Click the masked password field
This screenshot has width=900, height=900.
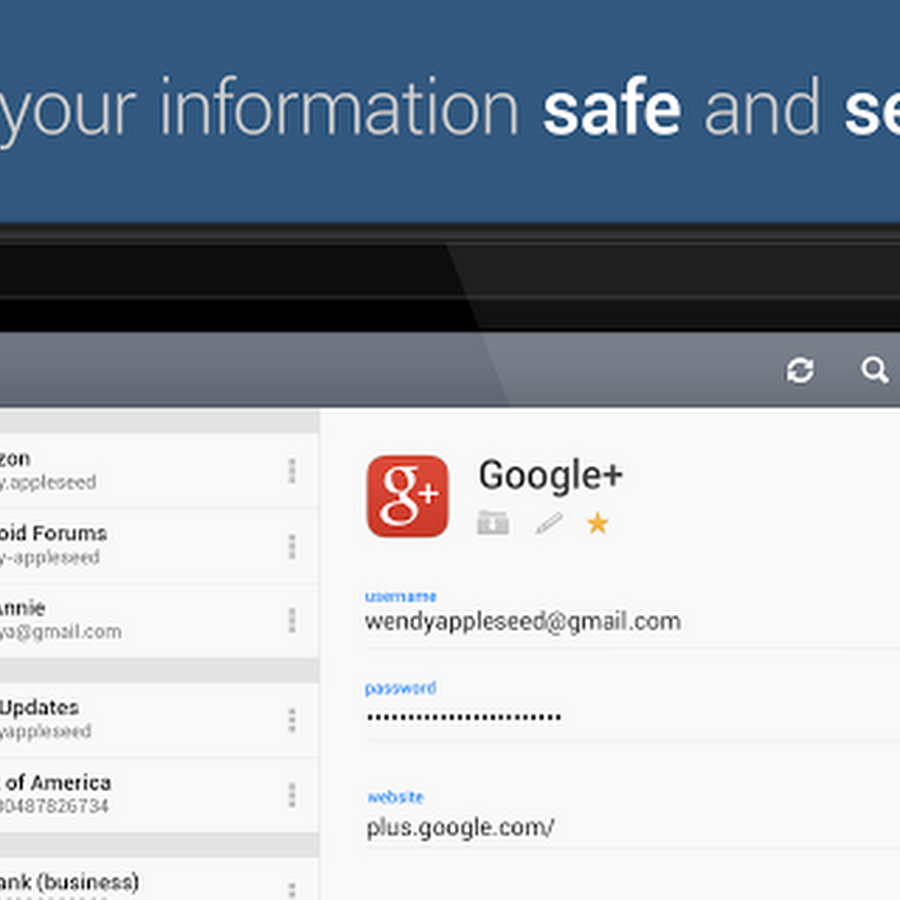tap(463, 717)
